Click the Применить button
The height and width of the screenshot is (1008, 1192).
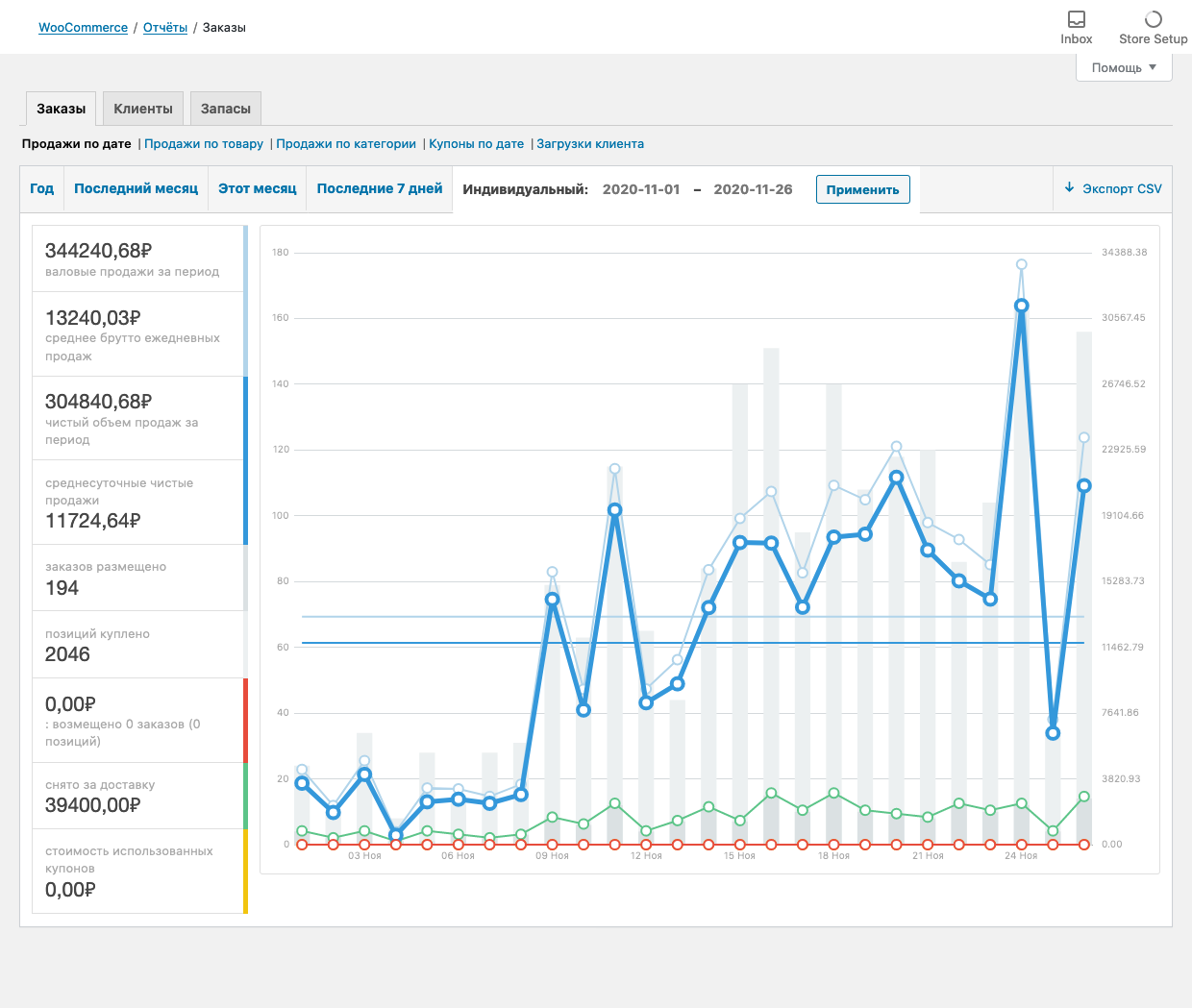point(862,189)
